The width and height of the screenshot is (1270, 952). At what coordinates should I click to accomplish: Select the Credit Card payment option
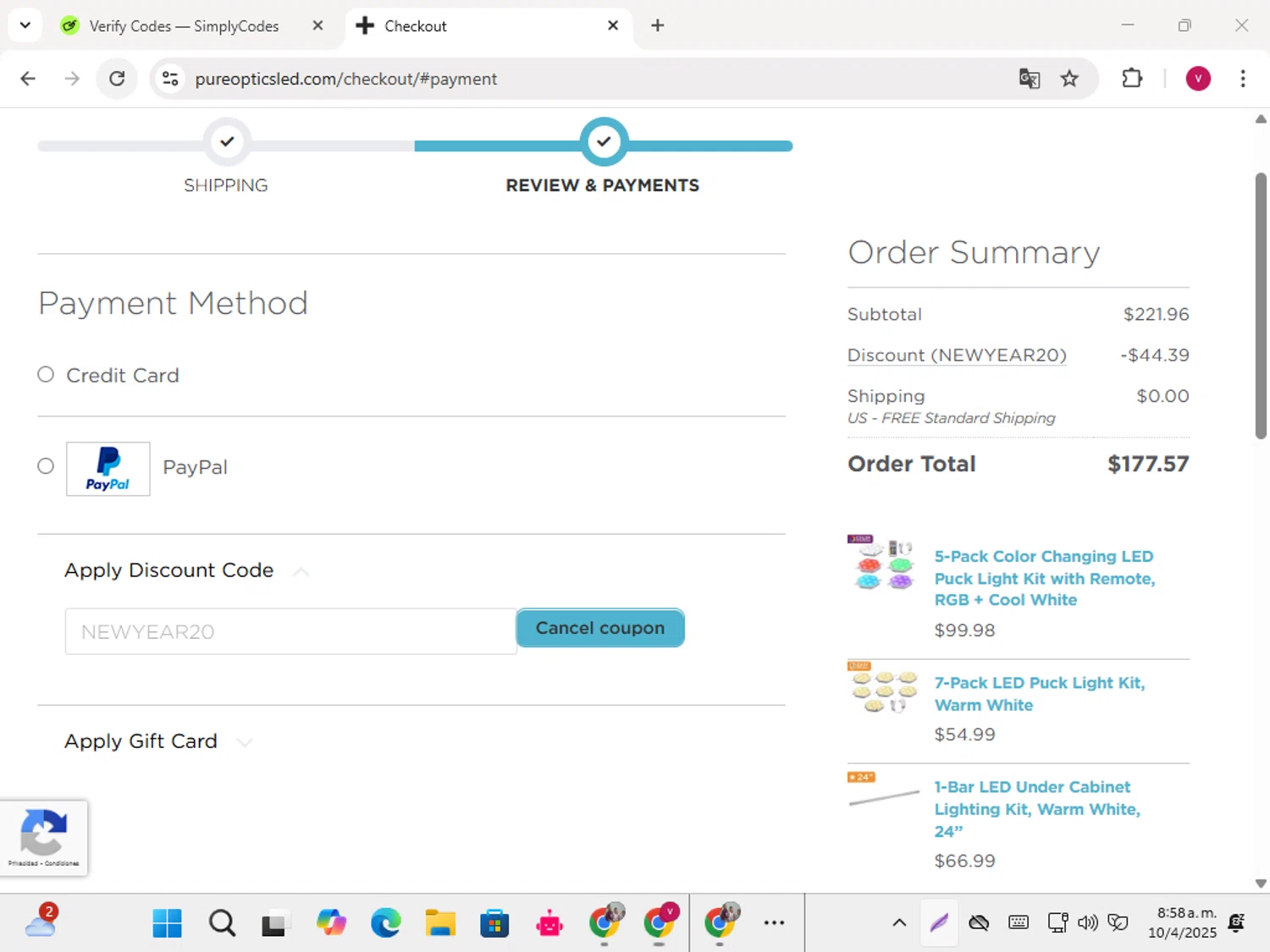point(46,374)
